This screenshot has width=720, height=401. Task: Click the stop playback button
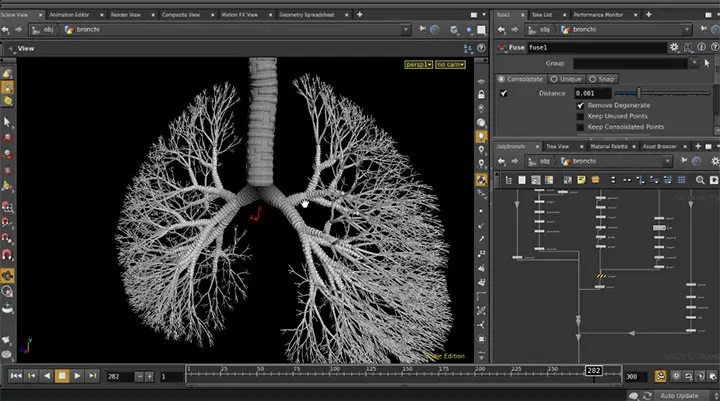coord(61,376)
